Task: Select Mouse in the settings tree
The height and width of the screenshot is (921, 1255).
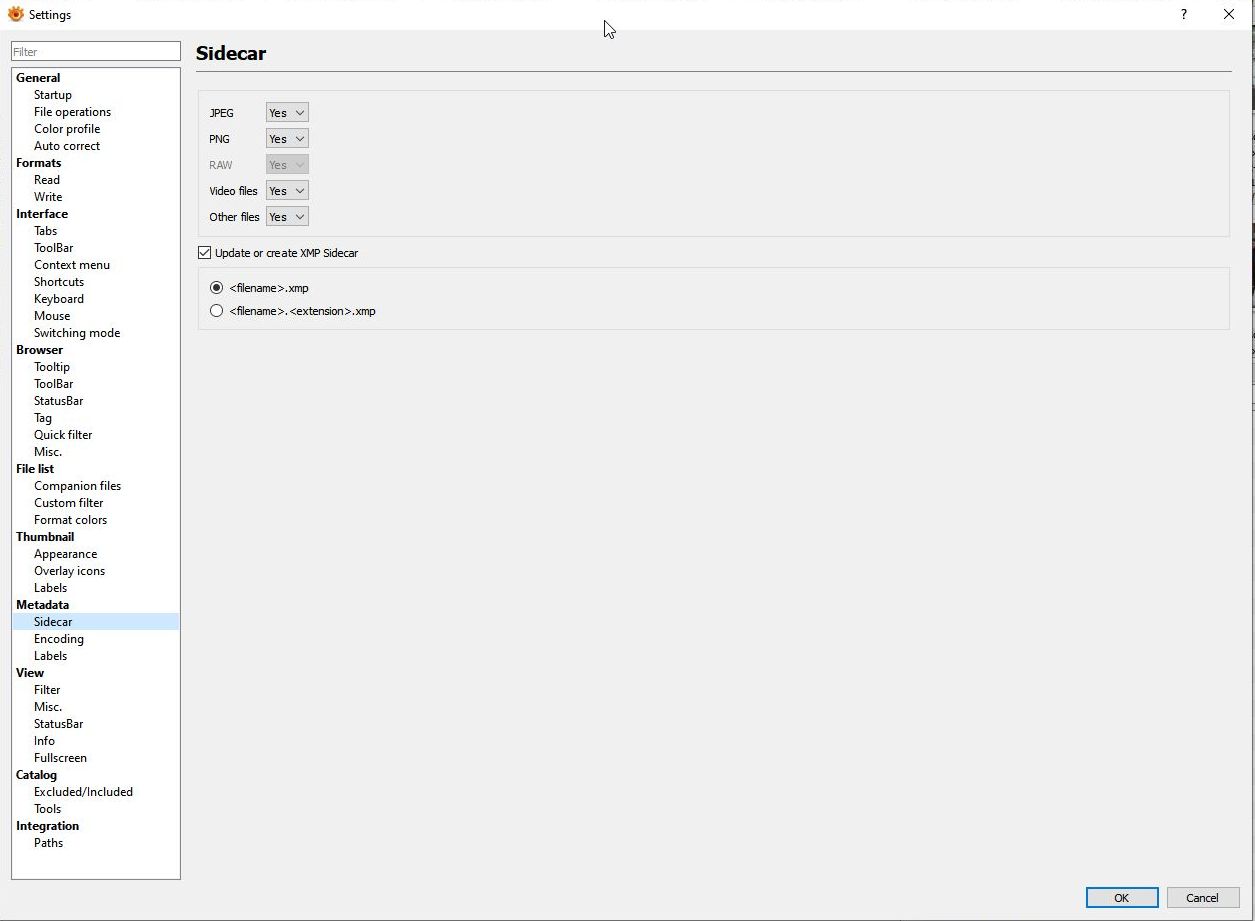Action: pos(52,316)
